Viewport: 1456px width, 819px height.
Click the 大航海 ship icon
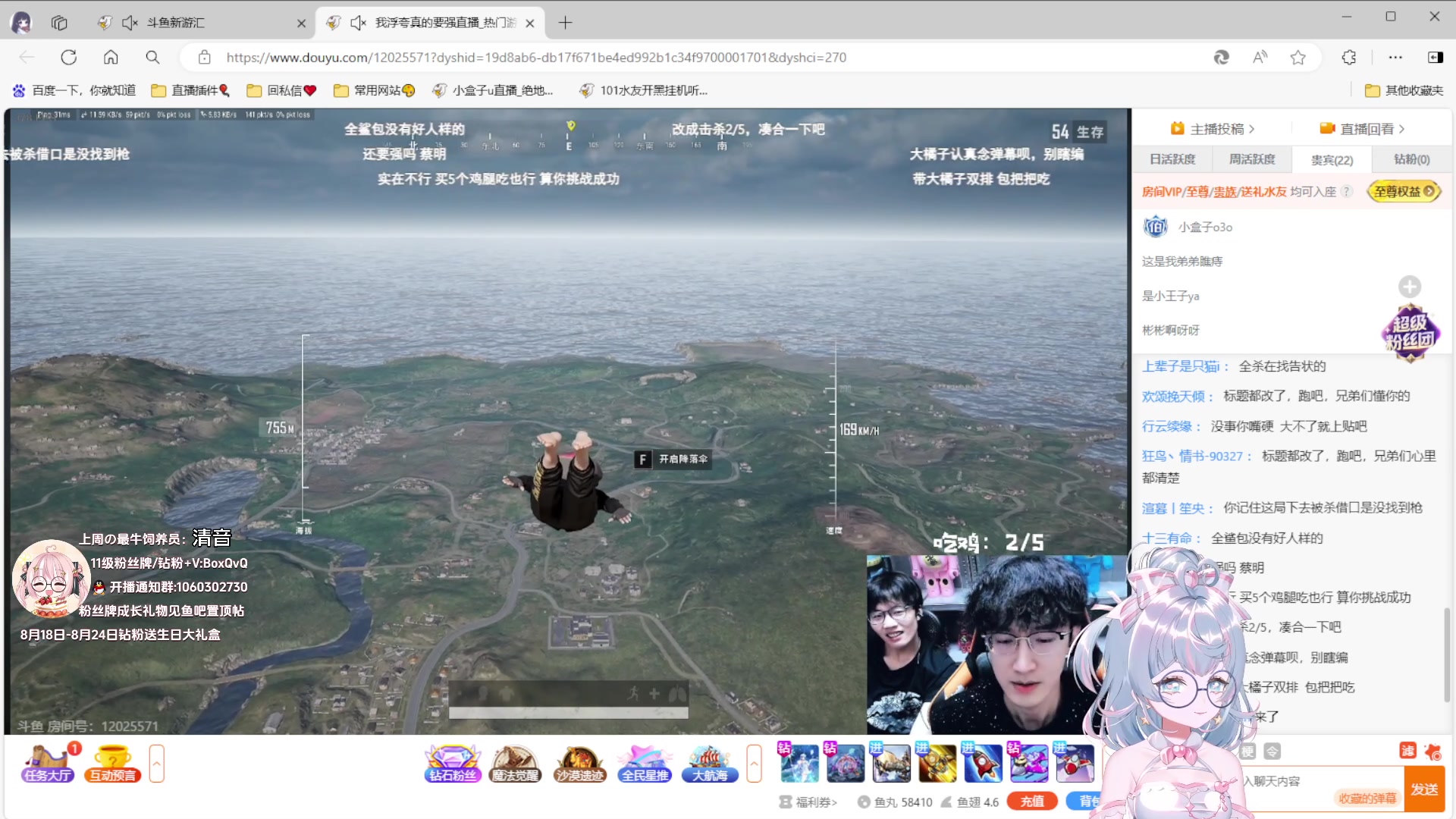[x=708, y=763]
